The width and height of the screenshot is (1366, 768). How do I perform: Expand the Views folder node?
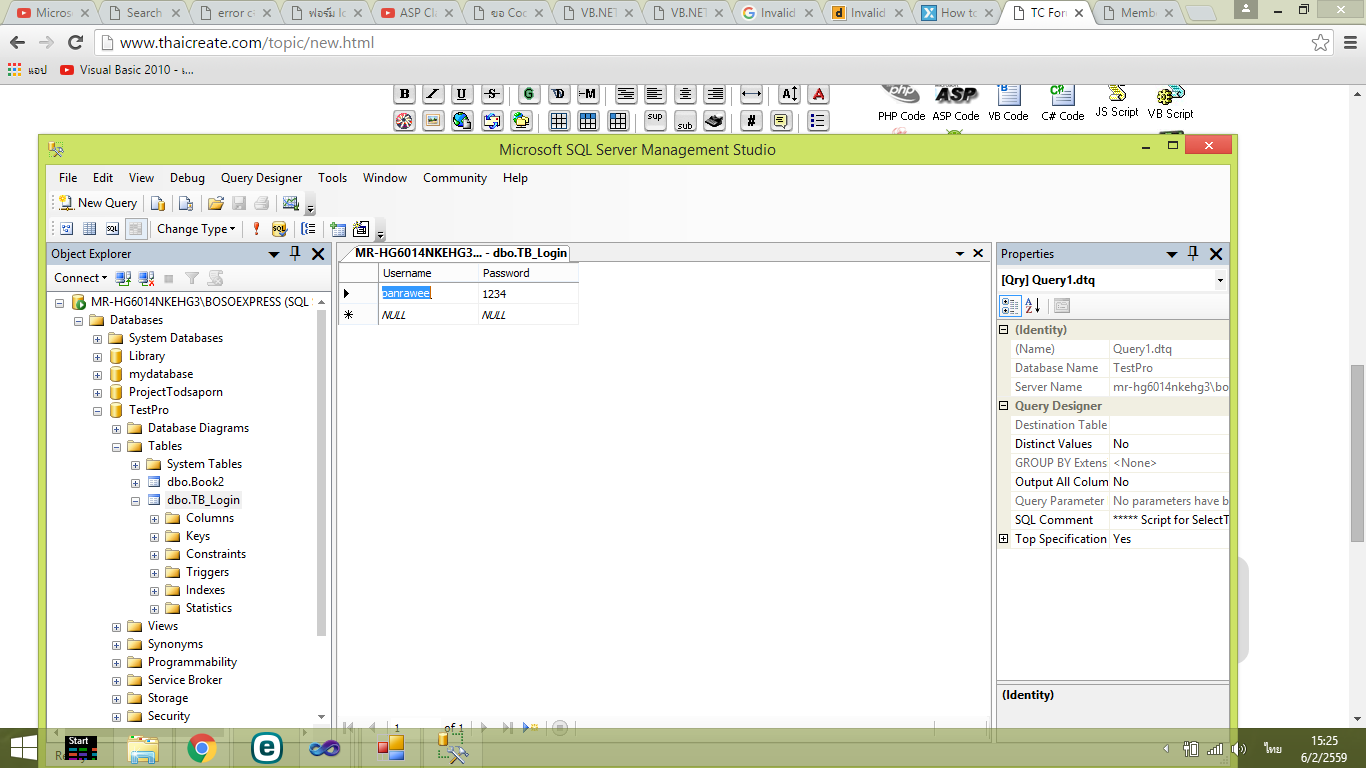pyautogui.click(x=116, y=627)
